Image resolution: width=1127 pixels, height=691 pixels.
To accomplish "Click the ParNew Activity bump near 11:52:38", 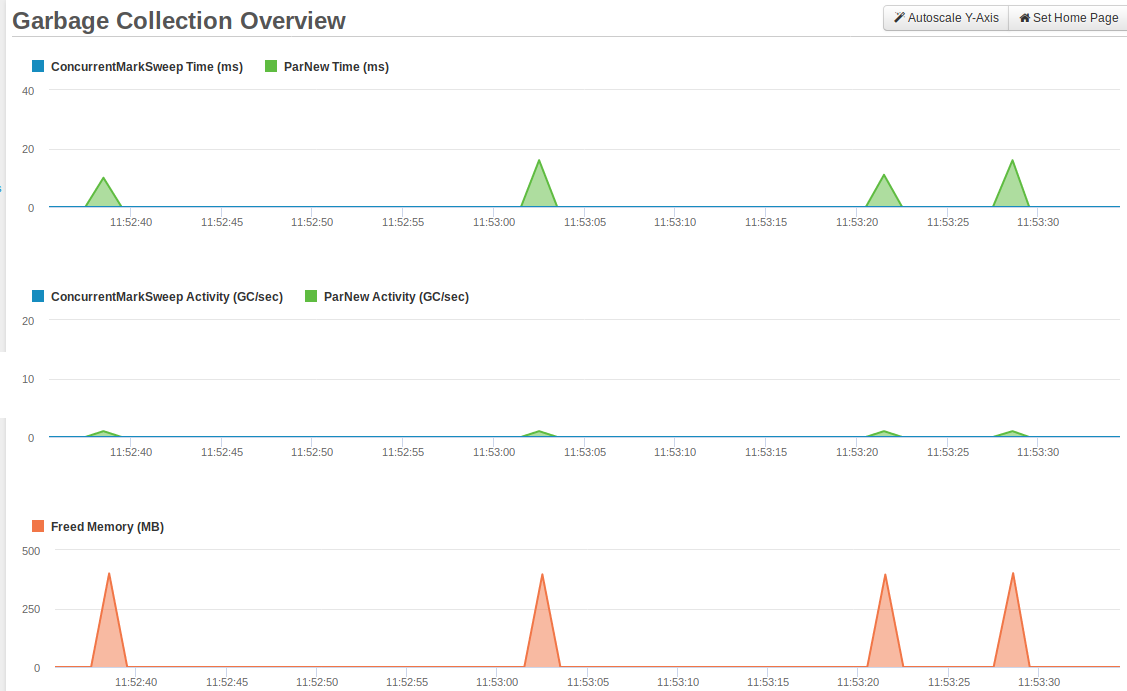I will (104, 433).
